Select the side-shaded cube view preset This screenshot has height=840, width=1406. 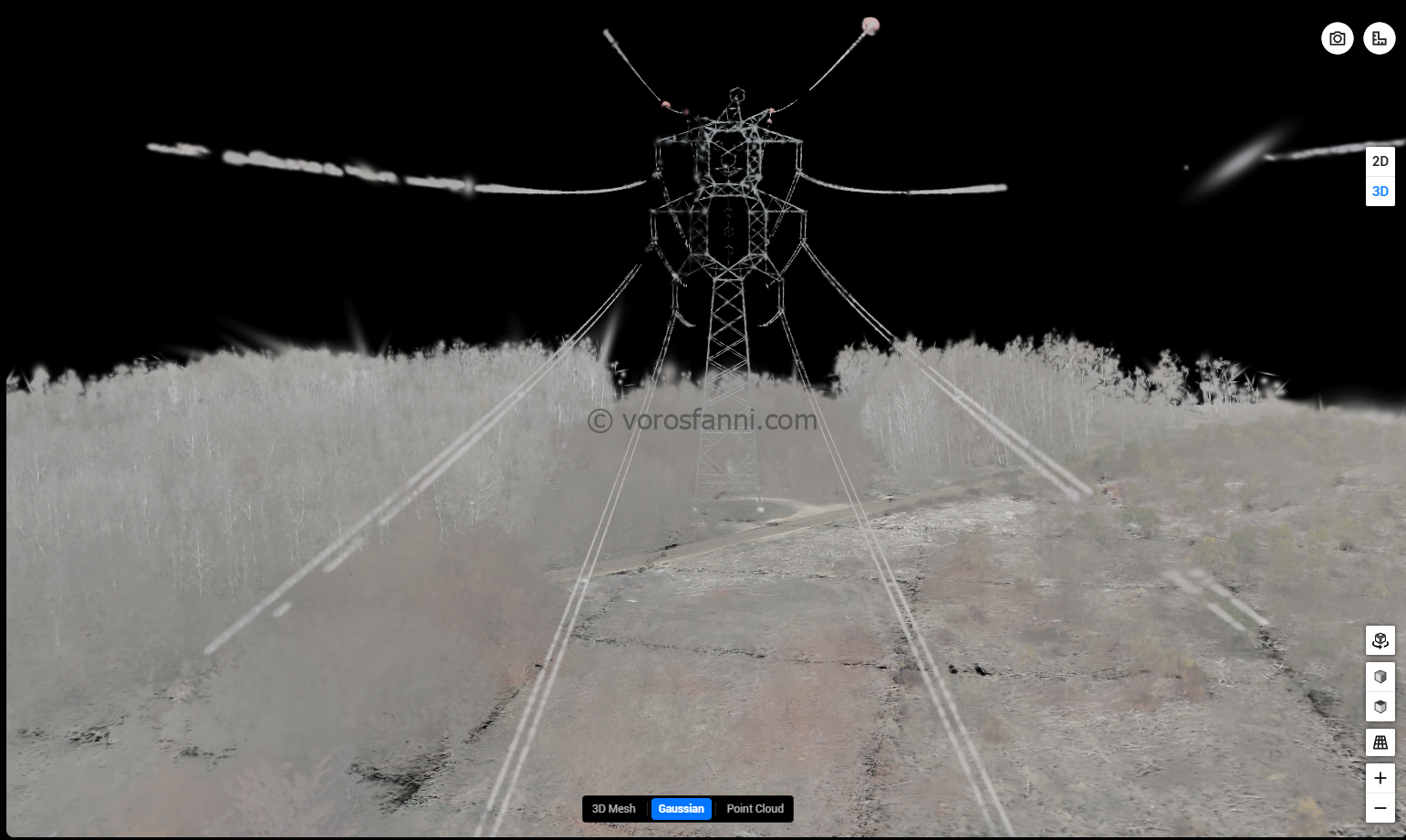coord(1380,677)
